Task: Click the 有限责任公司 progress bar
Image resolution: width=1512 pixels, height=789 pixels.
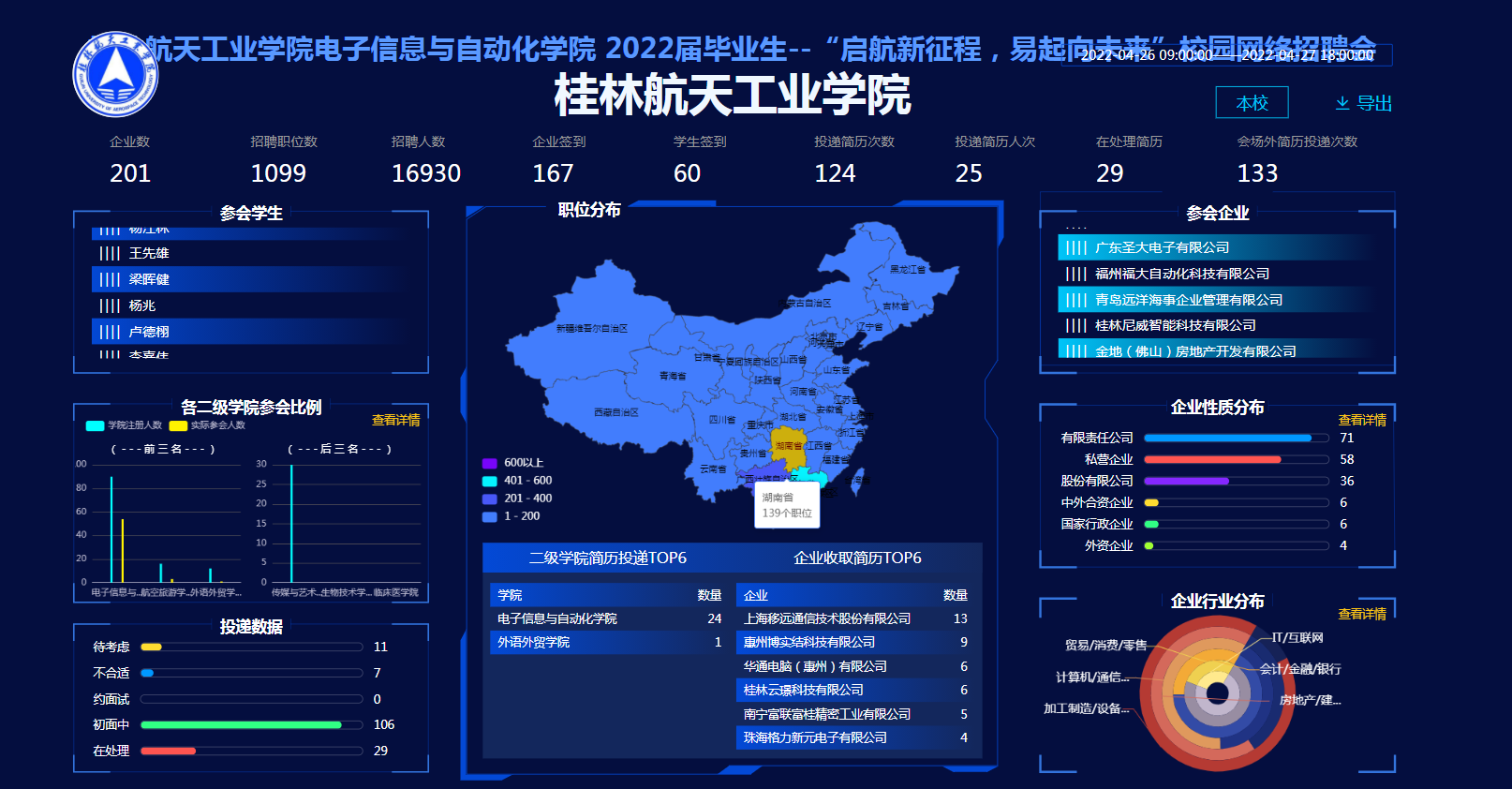Action: pos(1235,438)
